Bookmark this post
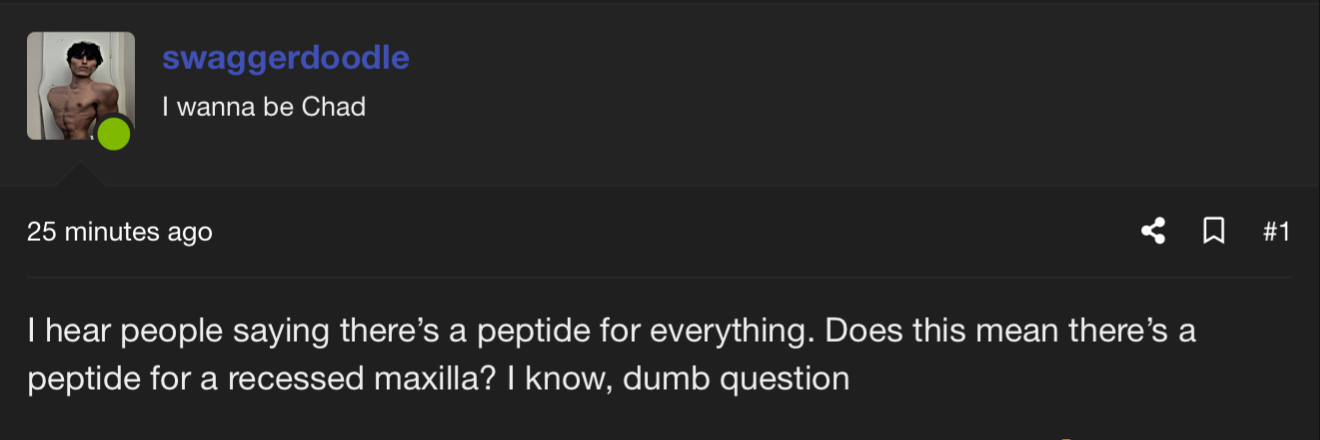 click(1213, 232)
